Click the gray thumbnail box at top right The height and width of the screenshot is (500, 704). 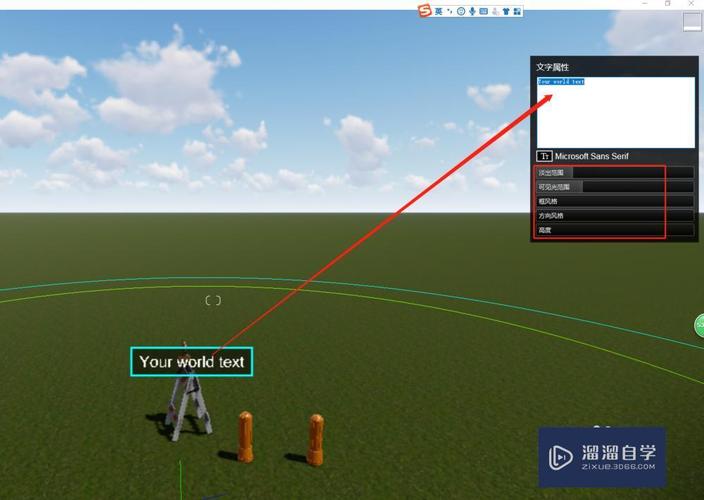click(x=692, y=23)
